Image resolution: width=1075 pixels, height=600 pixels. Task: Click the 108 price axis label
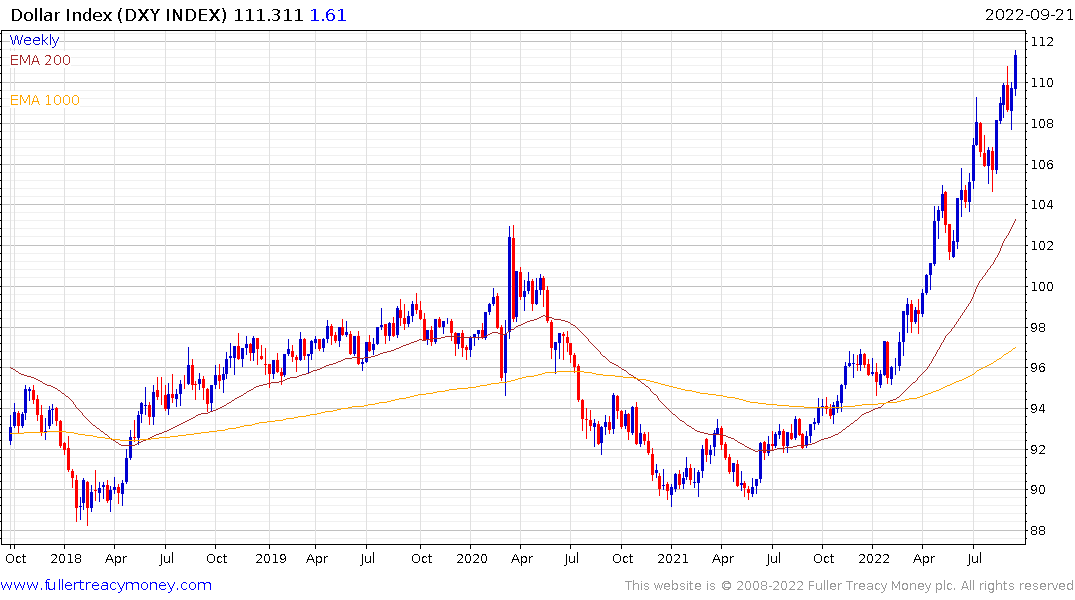point(1042,124)
